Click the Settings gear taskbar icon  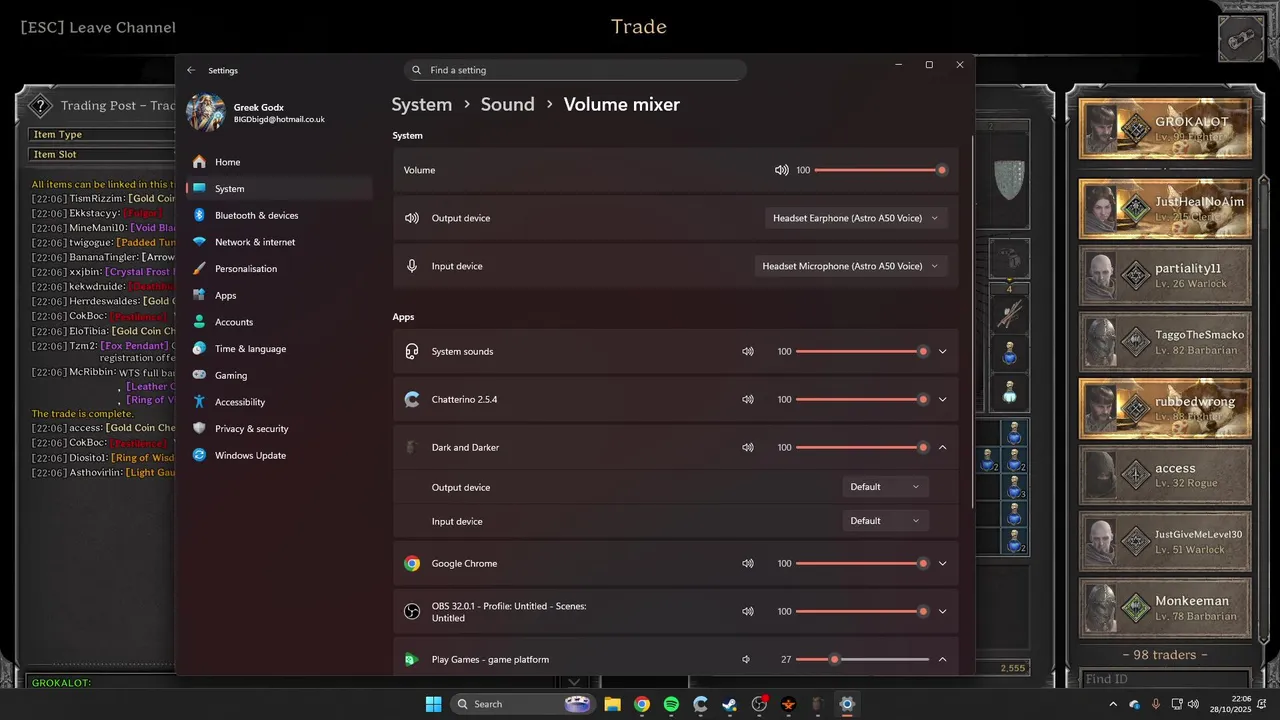(847, 704)
